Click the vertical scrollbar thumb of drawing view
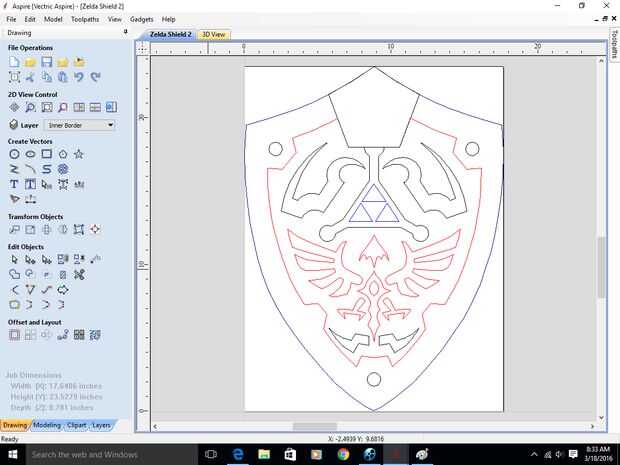This screenshot has height=465, width=620. click(601, 267)
